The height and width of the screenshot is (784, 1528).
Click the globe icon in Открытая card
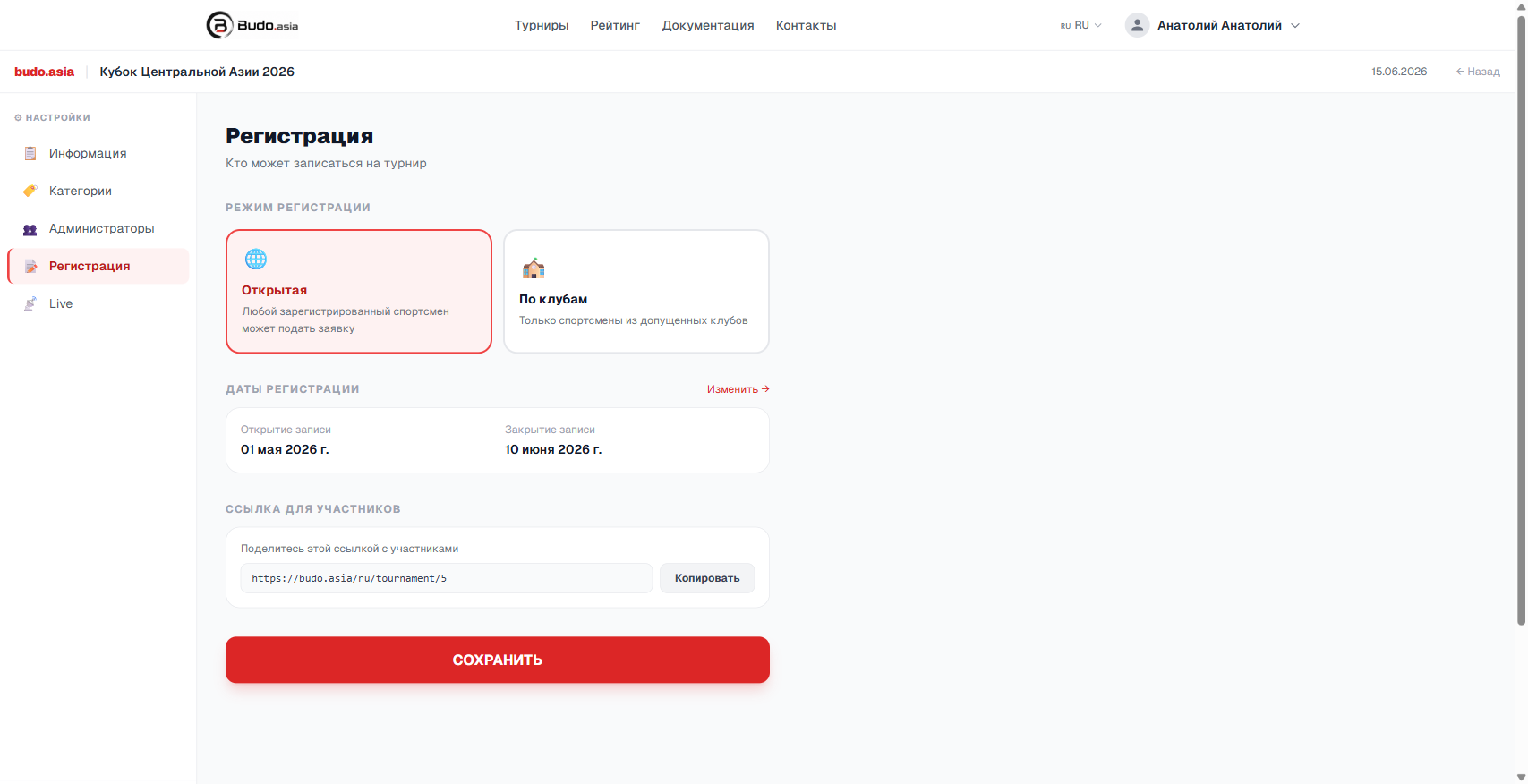256,260
